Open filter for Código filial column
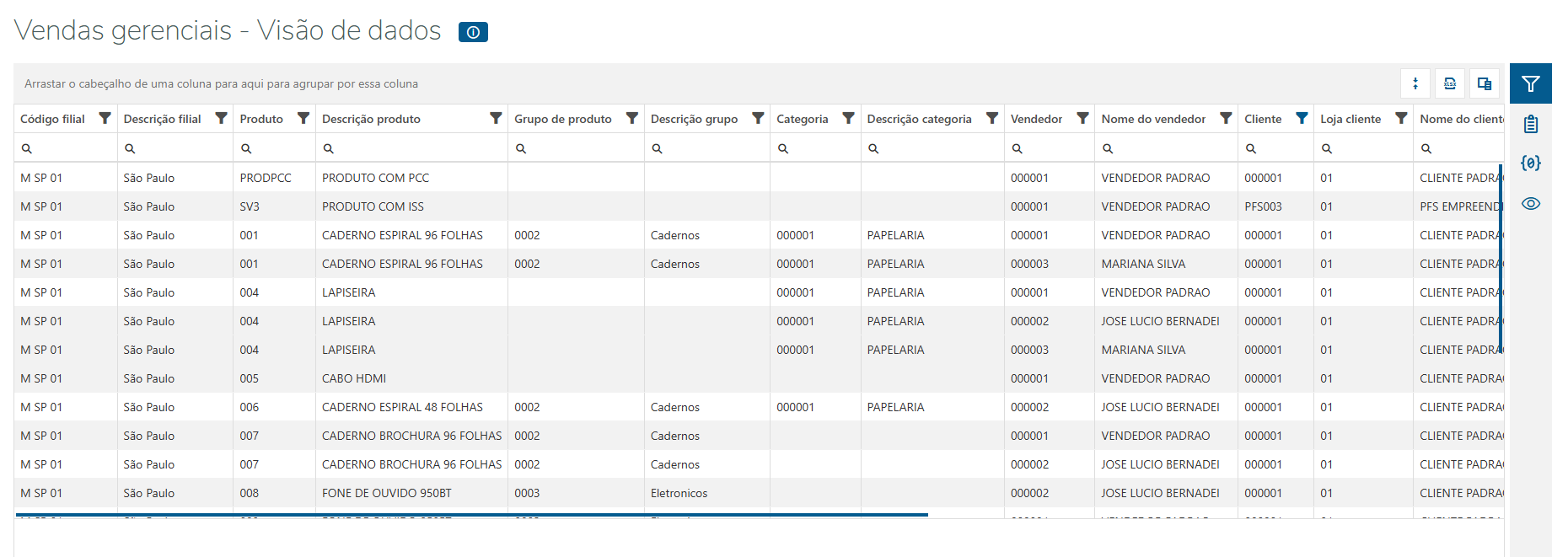The image size is (1568, 557). pyautogui.click(x=105, y=118)
